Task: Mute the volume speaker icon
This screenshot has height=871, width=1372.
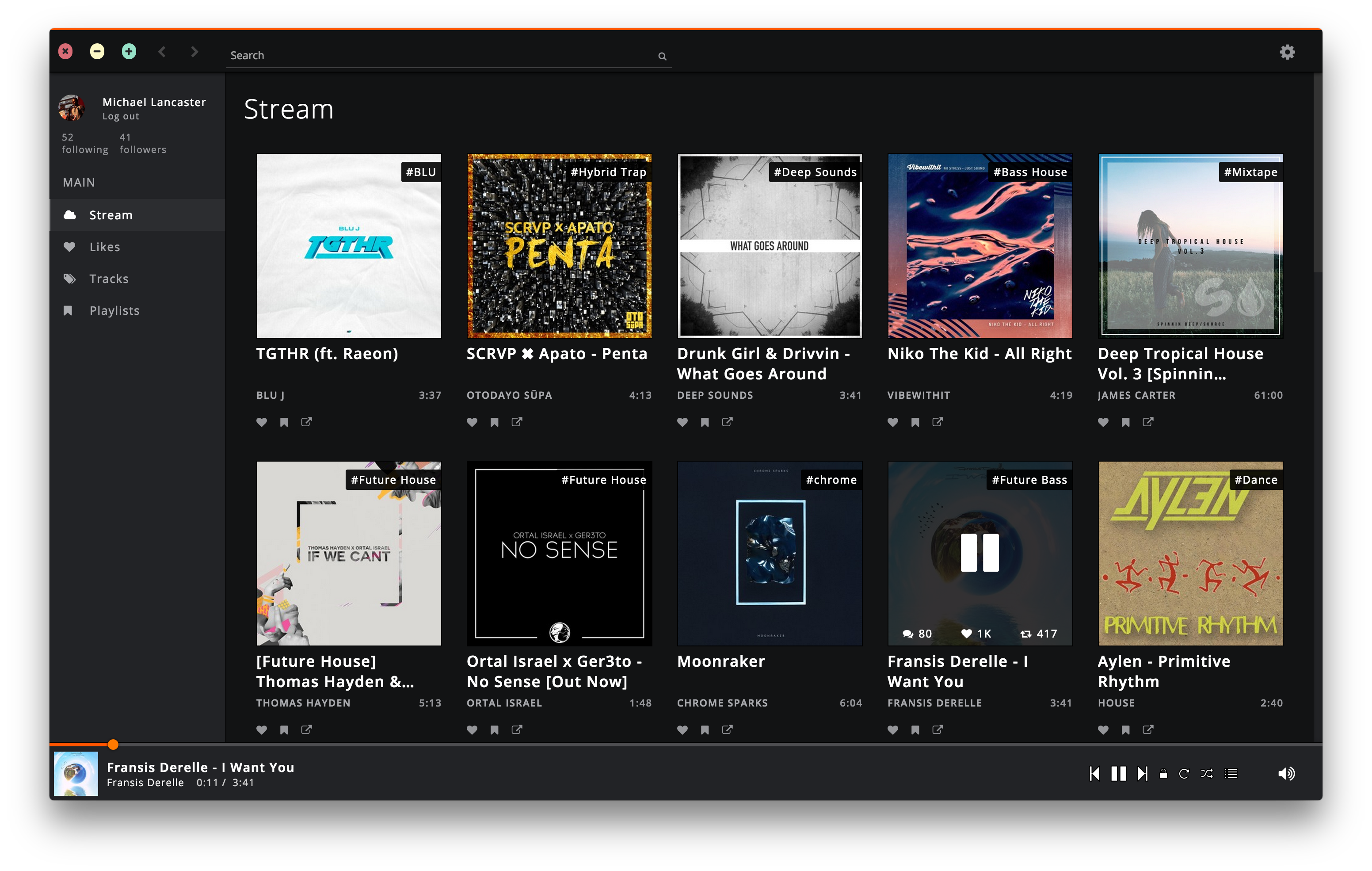Action: point(1286,774)
